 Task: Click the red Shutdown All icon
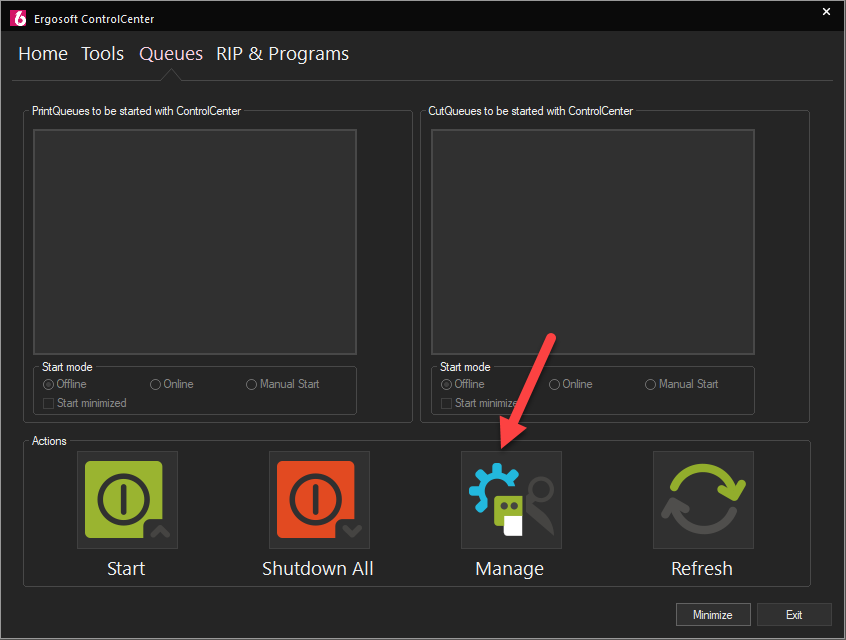click(x=319, y=500)
